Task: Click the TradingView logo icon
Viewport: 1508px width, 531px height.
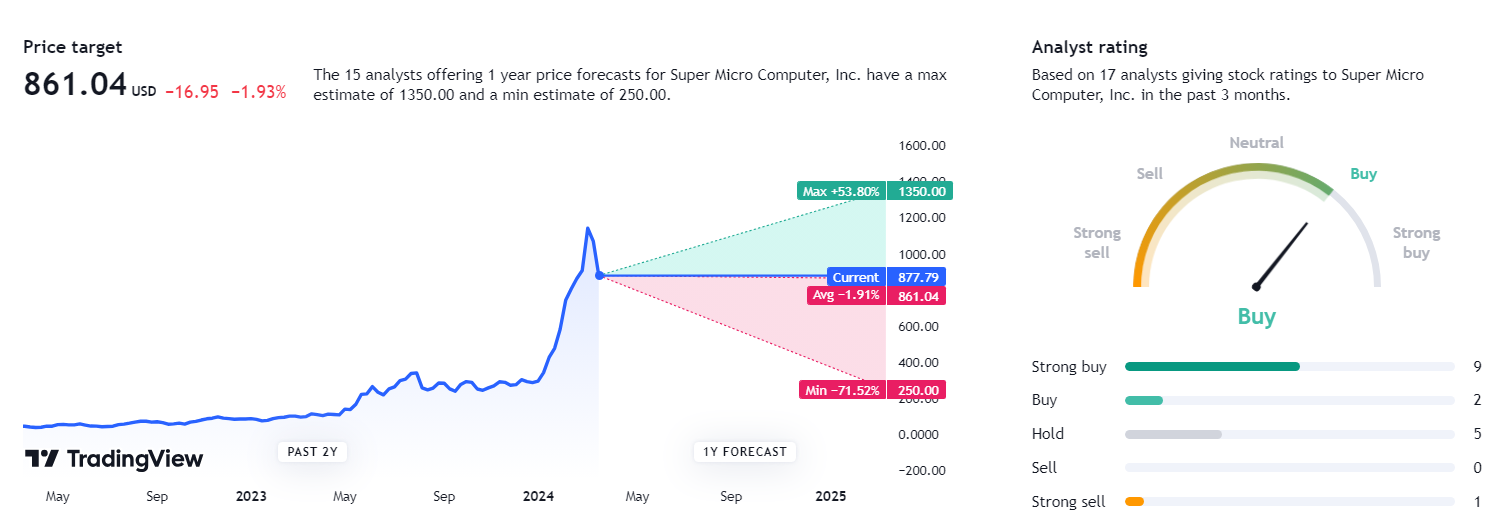Action: [x=41, y=459]
